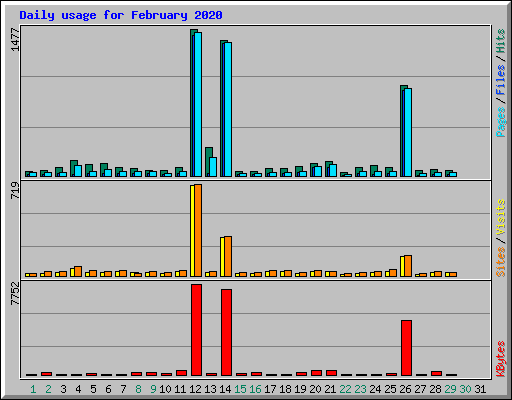Screen dimensions: 512x400
Task: Click the green weekend day 29 label
Action: (x=450, y=389)
